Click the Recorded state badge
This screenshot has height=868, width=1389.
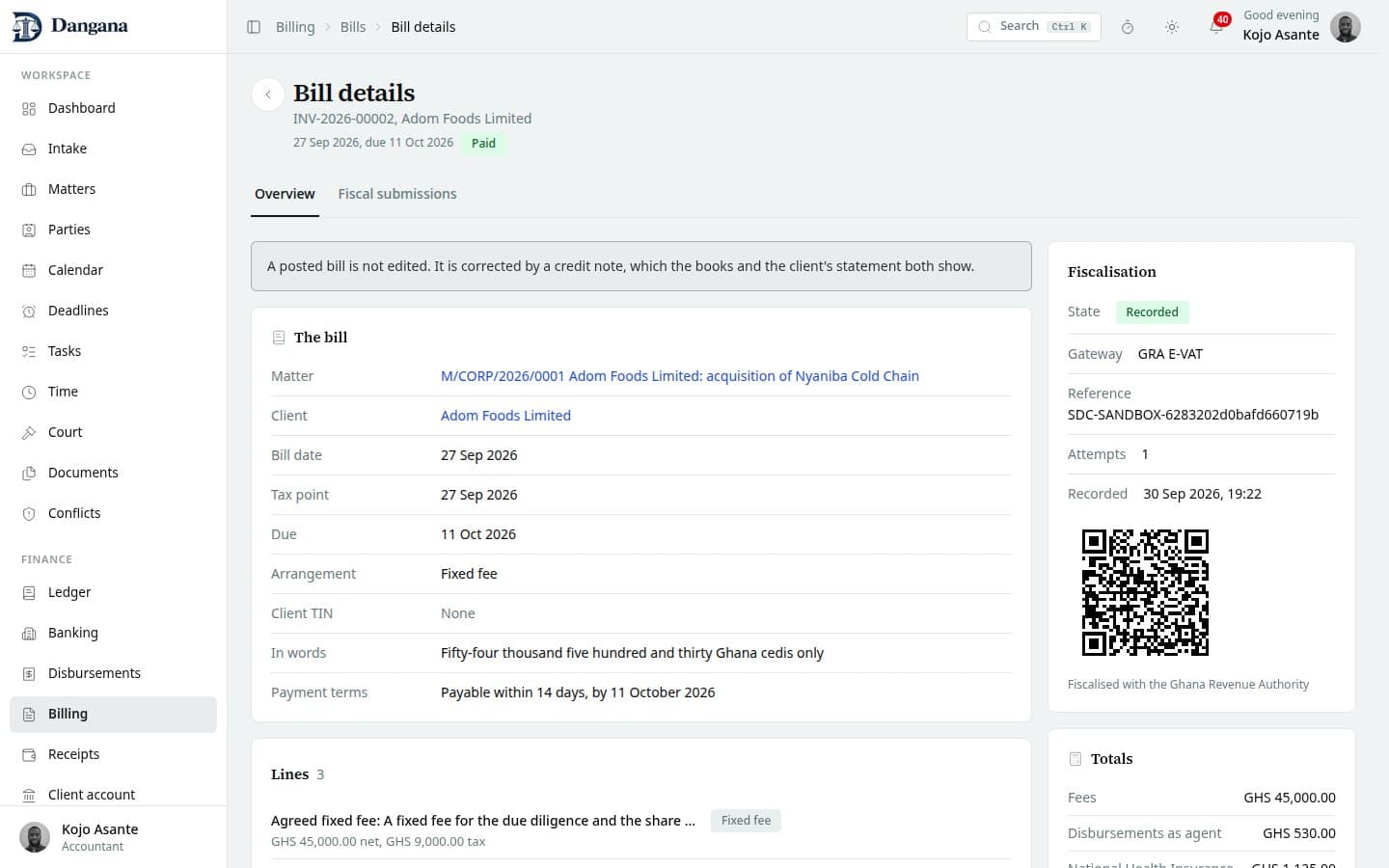coord(1153,312)
